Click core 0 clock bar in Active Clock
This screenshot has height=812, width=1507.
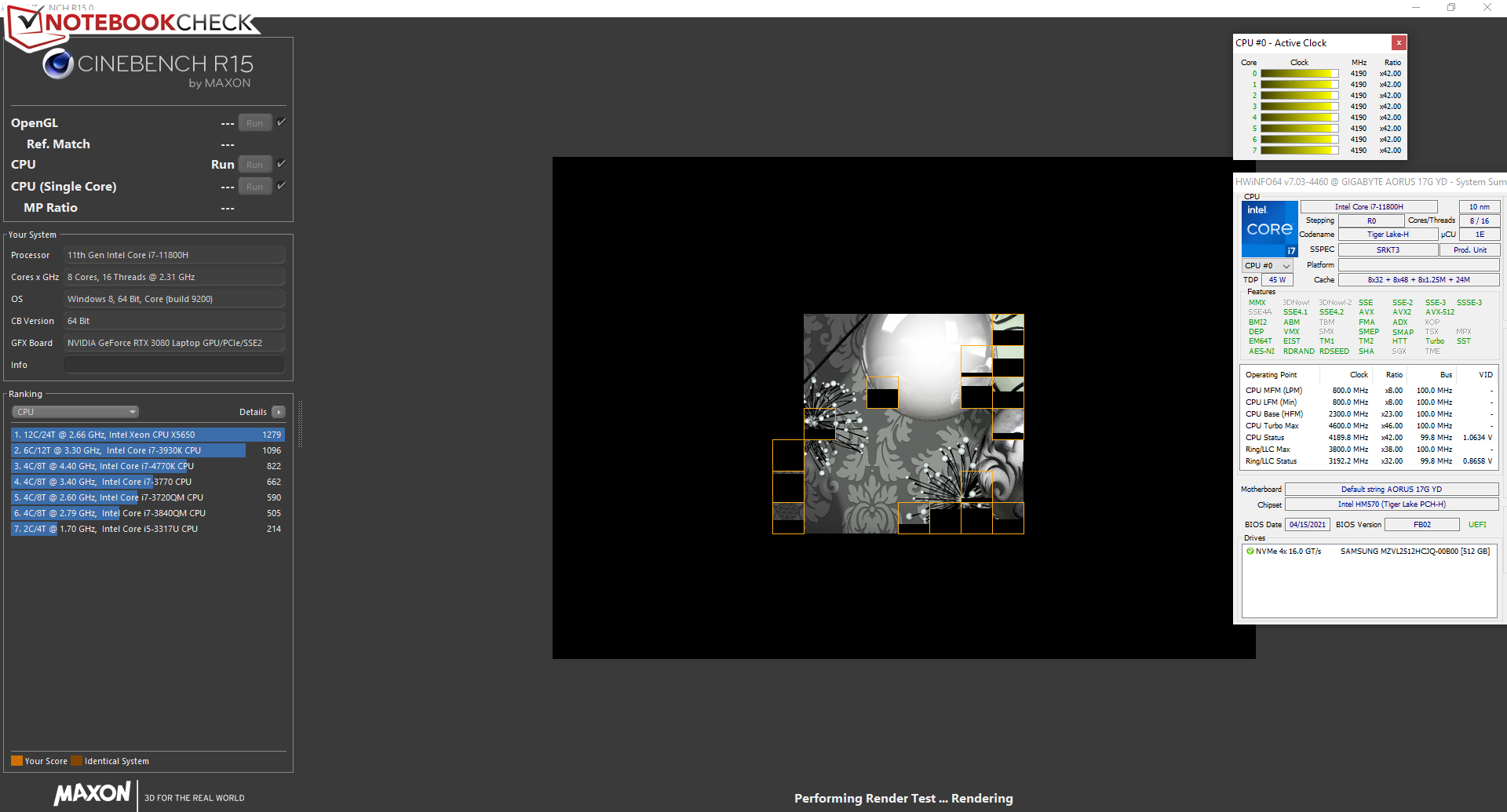1300,74
